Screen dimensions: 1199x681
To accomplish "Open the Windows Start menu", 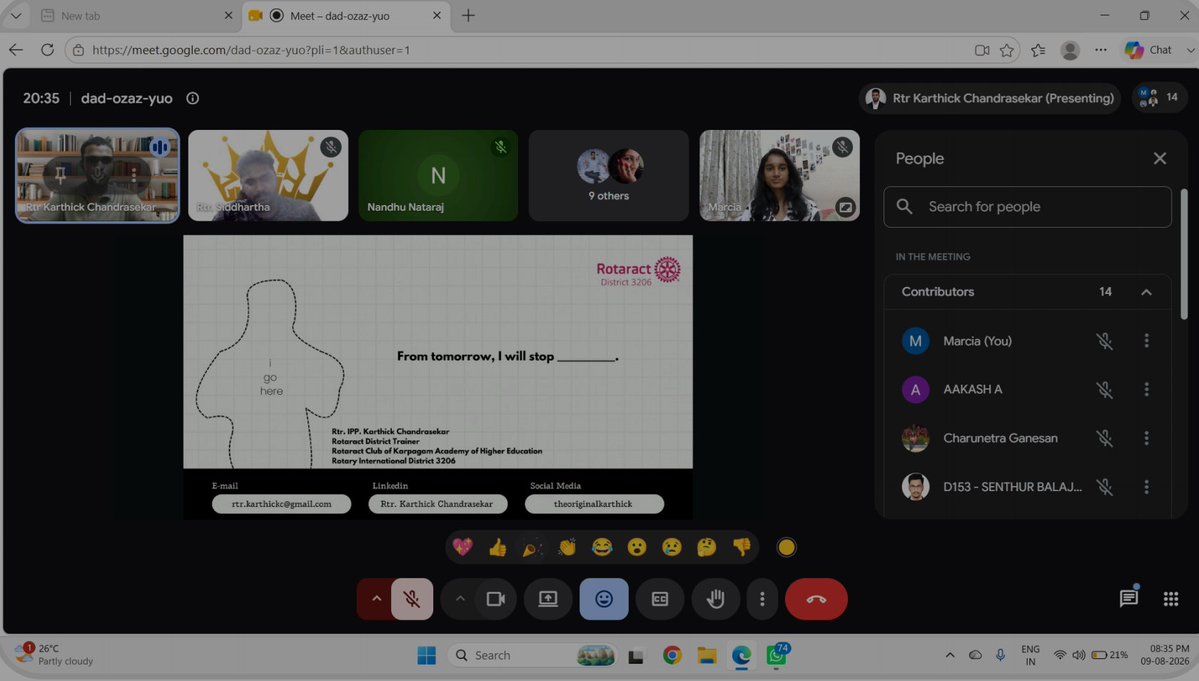I will [x=427, y=655].
